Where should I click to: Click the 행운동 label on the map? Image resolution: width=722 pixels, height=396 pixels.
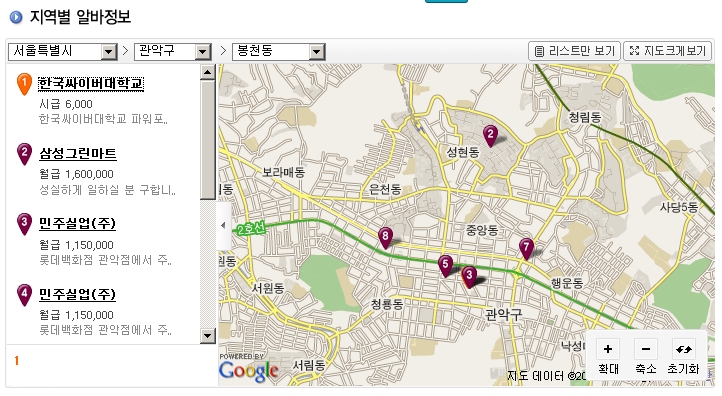pyautogui.click(x=567, y=283)
